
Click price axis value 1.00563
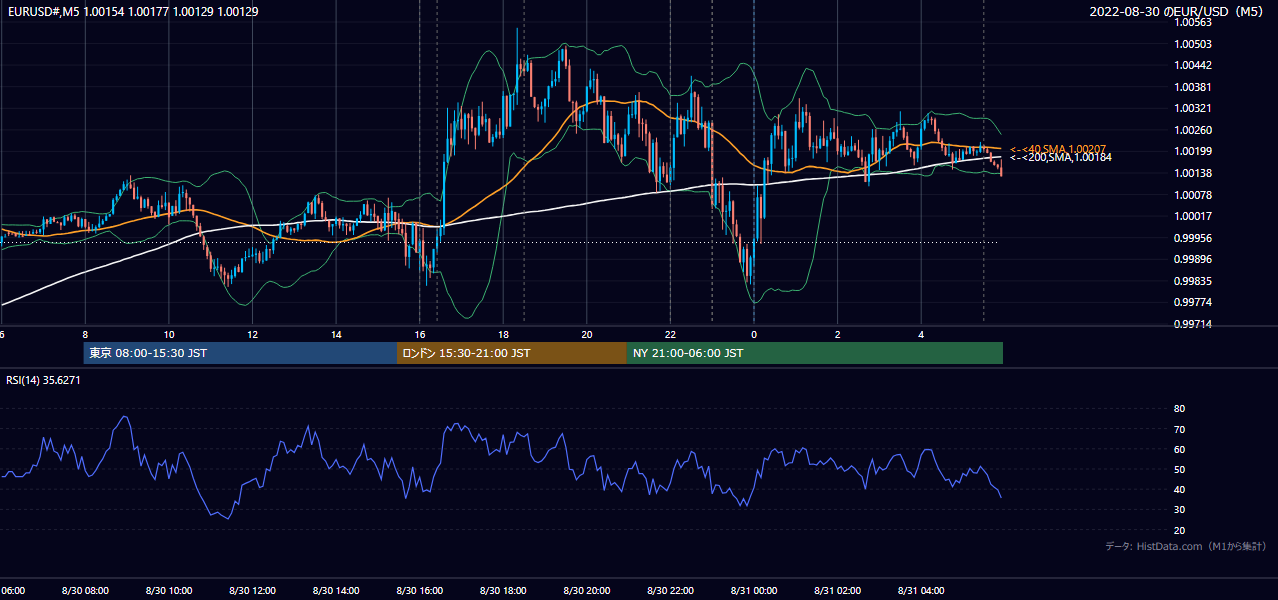coord(1194,22)
